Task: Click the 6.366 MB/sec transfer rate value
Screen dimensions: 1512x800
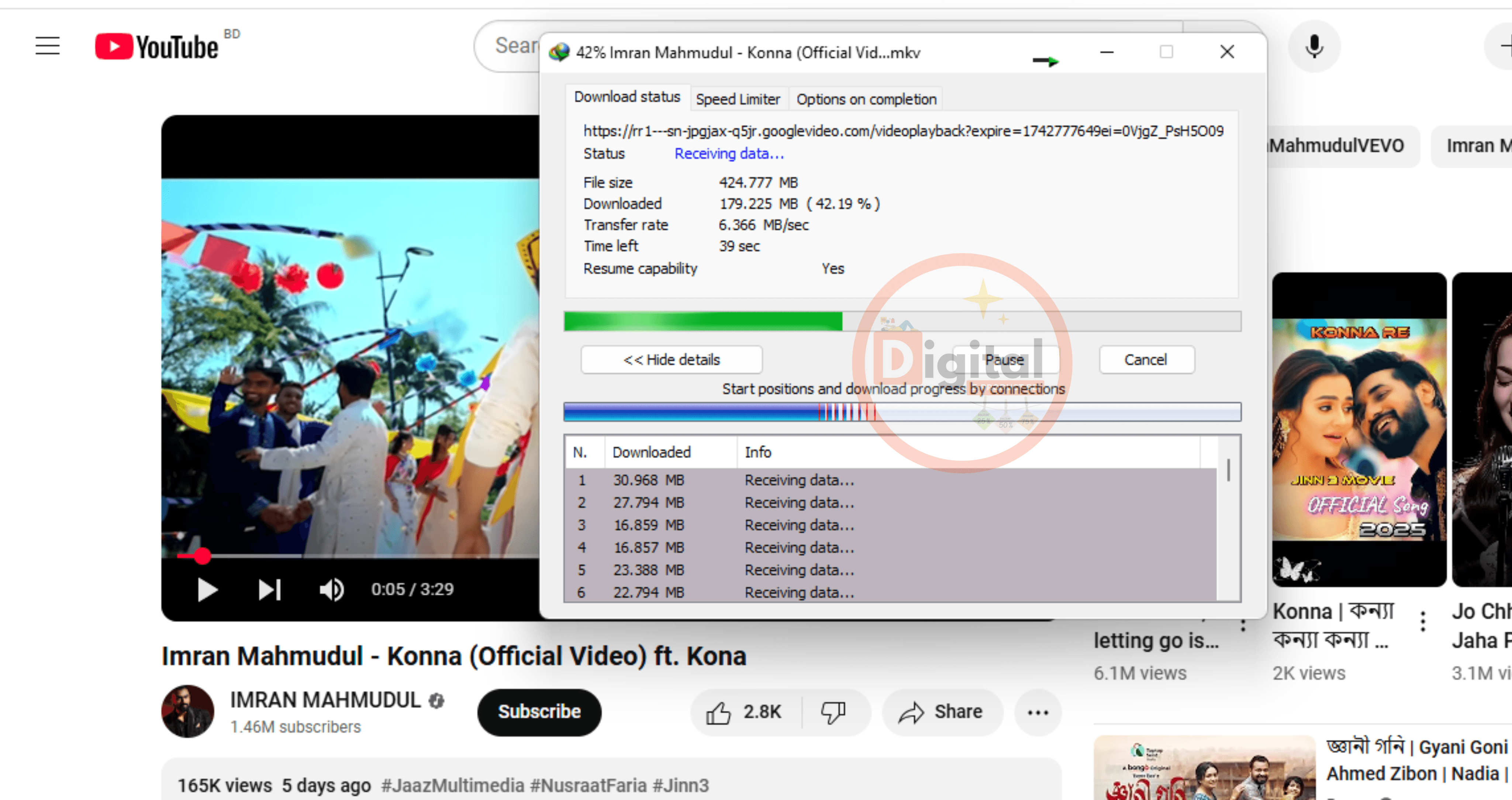Action: 764,225
